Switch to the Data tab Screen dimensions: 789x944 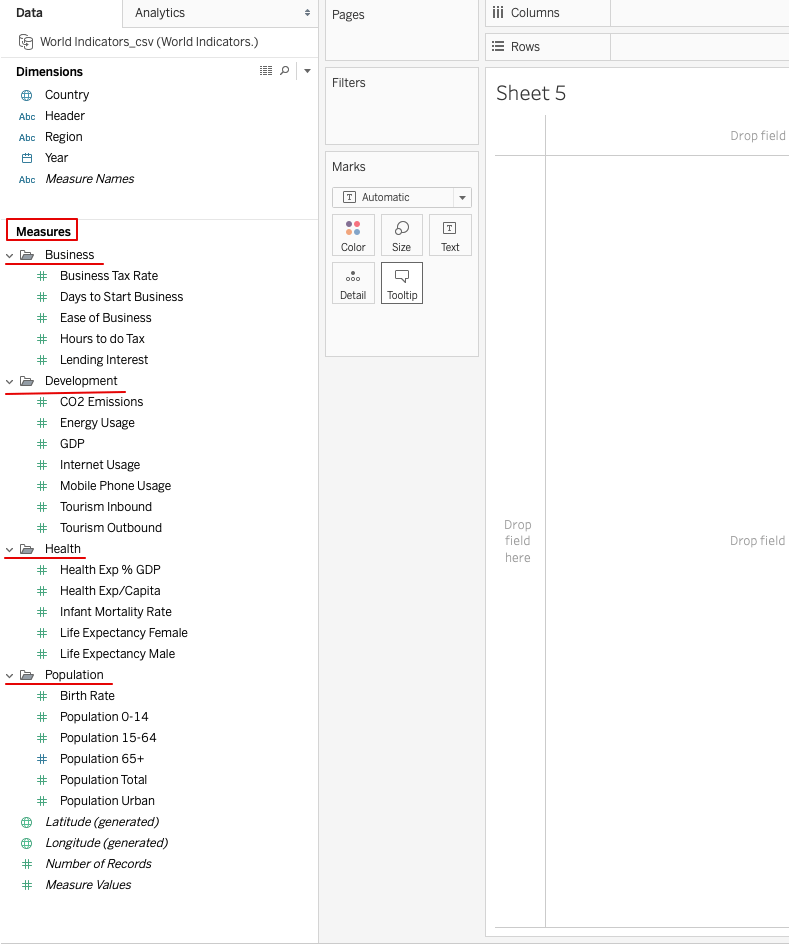point(30,13)
